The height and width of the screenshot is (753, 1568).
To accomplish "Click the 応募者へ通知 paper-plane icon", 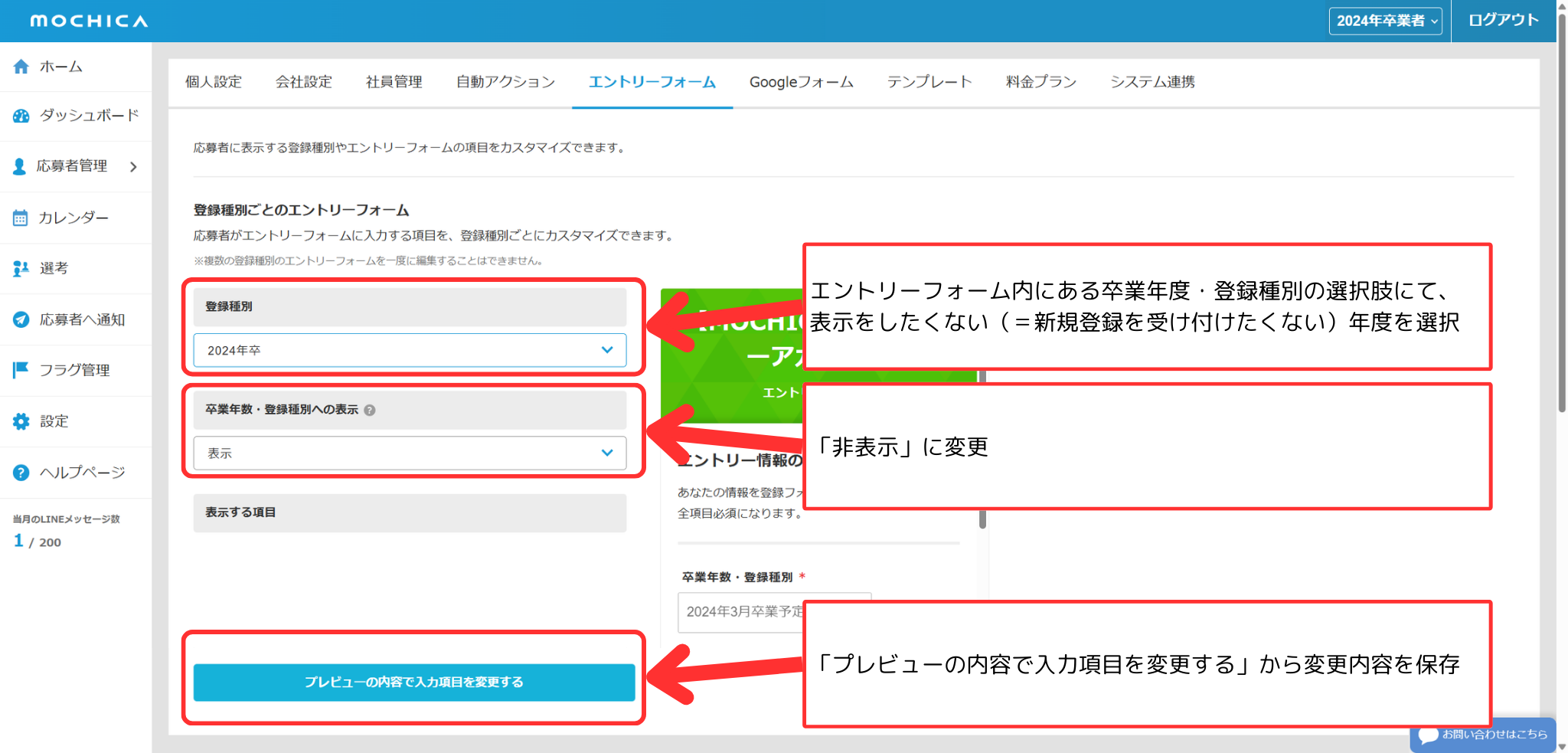I will [x=21, y=320].
